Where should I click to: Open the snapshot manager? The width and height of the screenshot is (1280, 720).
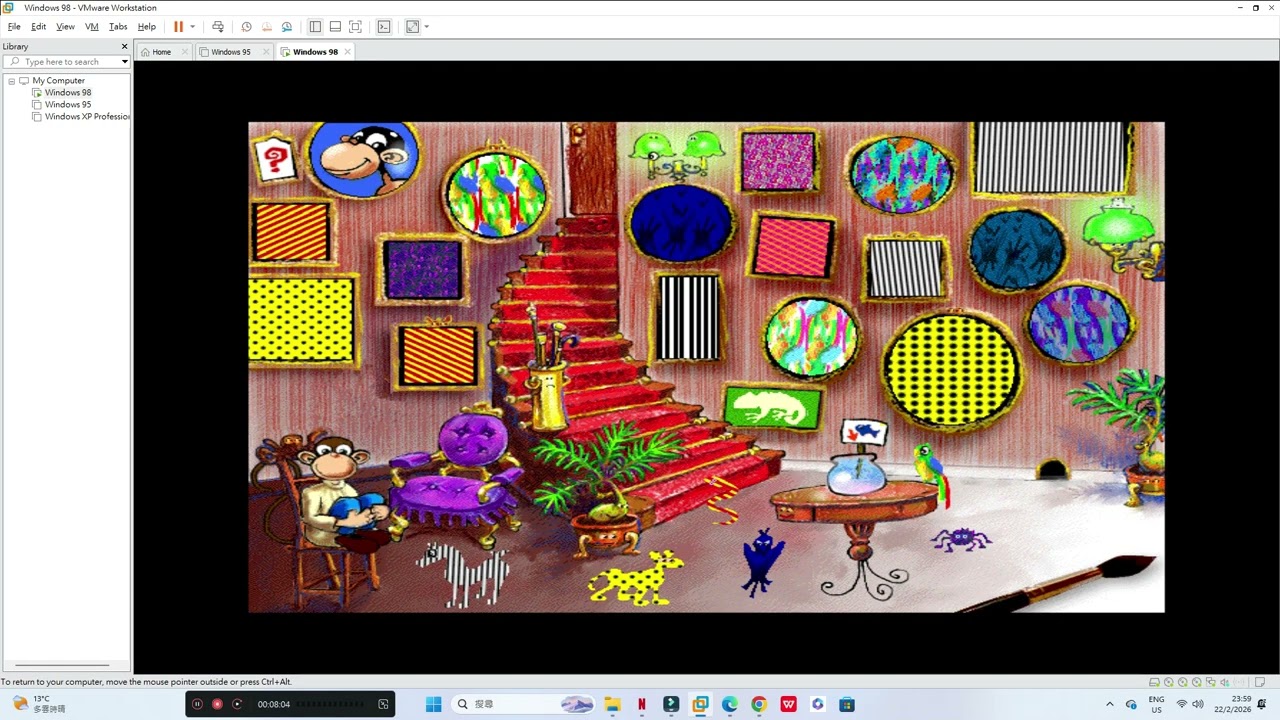click(287, 27)
